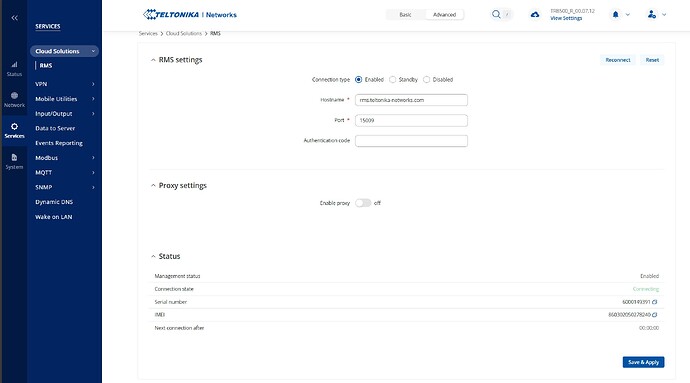The width and height of the screenshot is (690, 383).
Task: Select Standby connection type
Action: point(393,80)
